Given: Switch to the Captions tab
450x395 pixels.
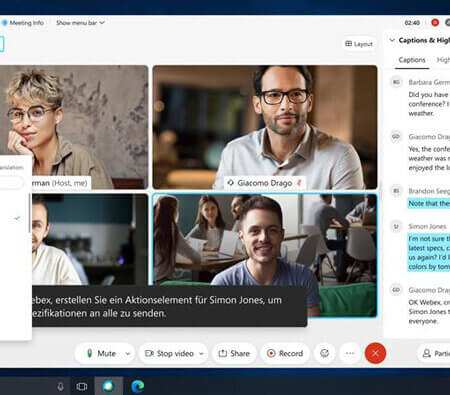Looking at the screenshot, I should 412,60.
